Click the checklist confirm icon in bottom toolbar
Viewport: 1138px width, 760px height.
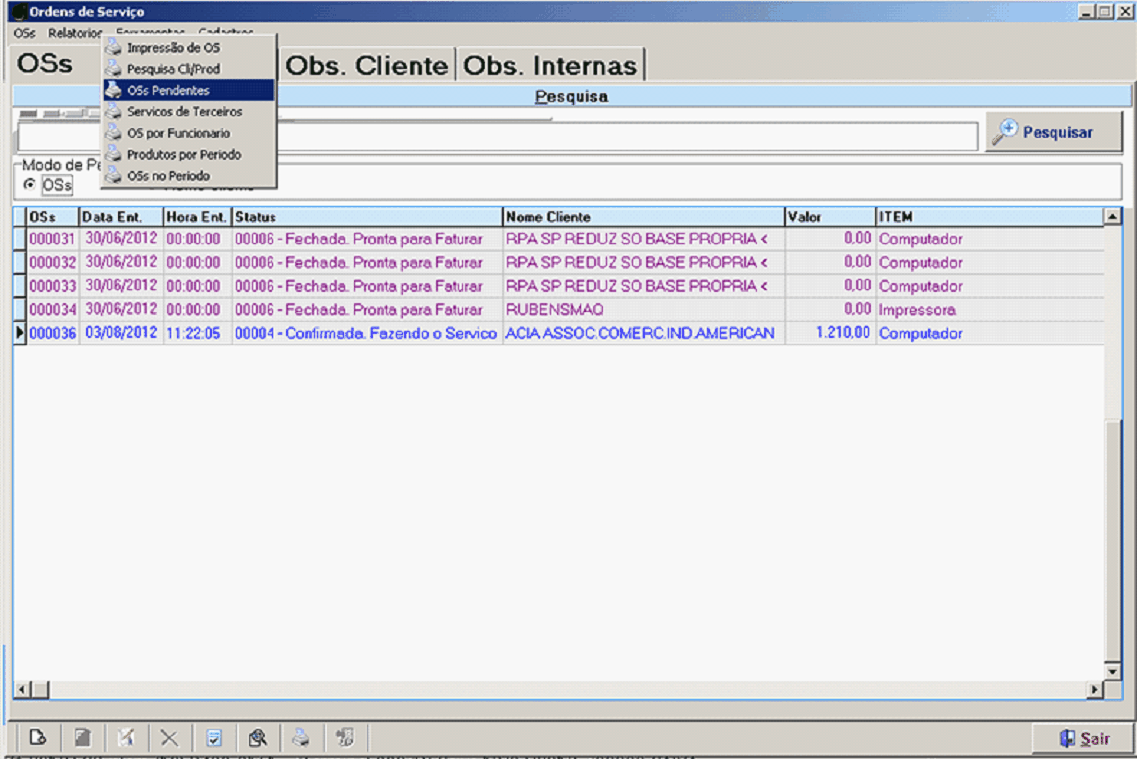click(x=214, y=738)
